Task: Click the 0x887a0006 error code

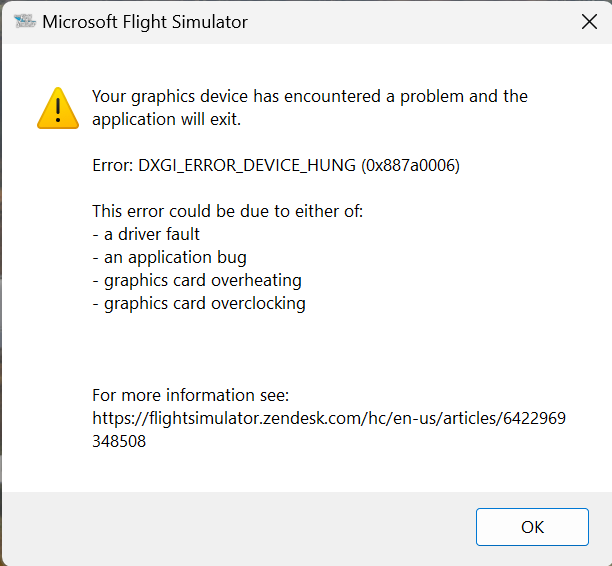Action: [x=411, y=166]
